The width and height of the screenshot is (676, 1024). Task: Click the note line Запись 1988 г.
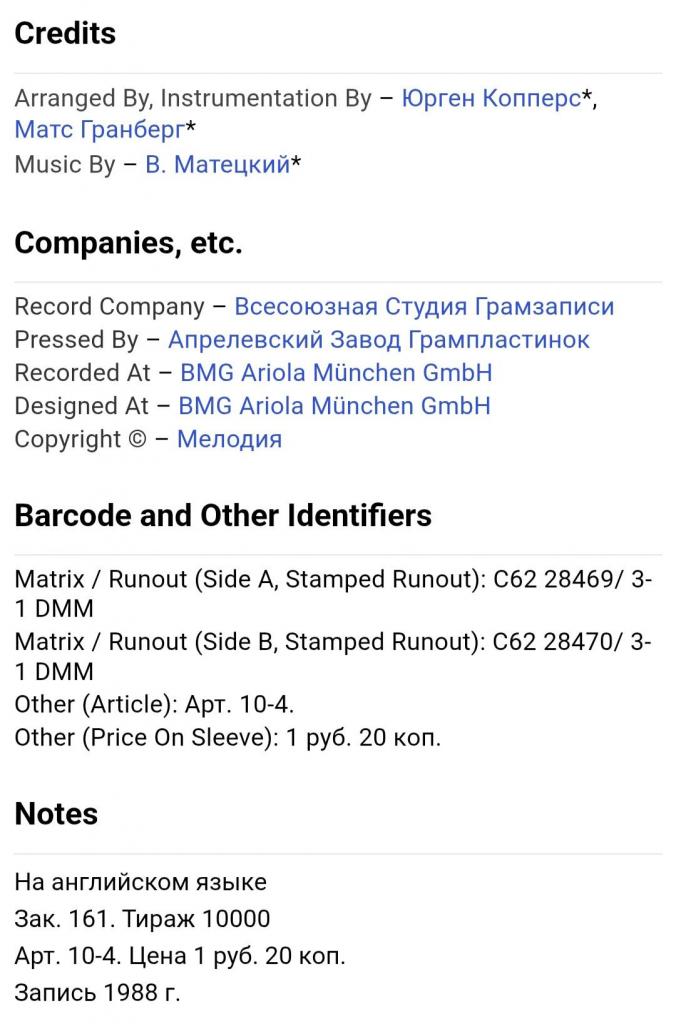click(x=97, y=993)
